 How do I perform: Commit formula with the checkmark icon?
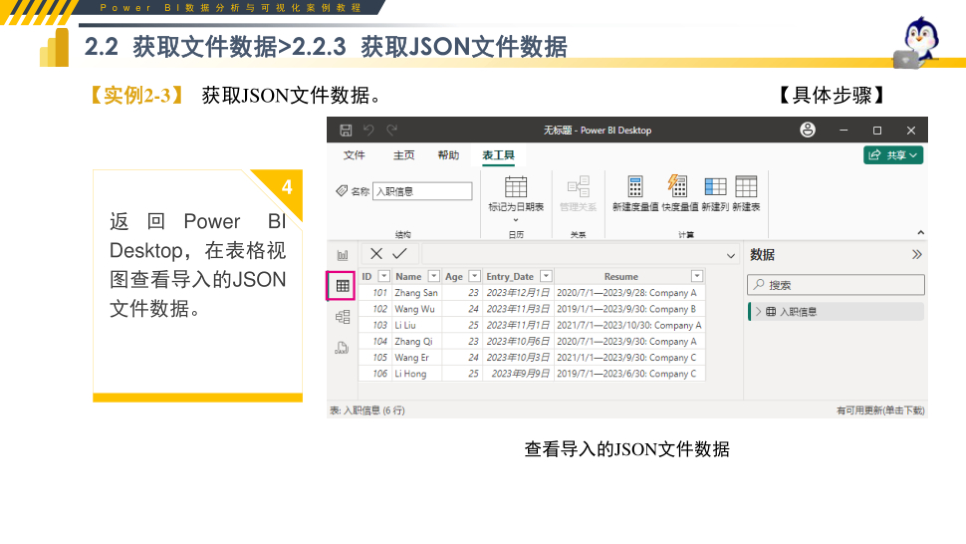pyautogui.click(x=400, y=253)
